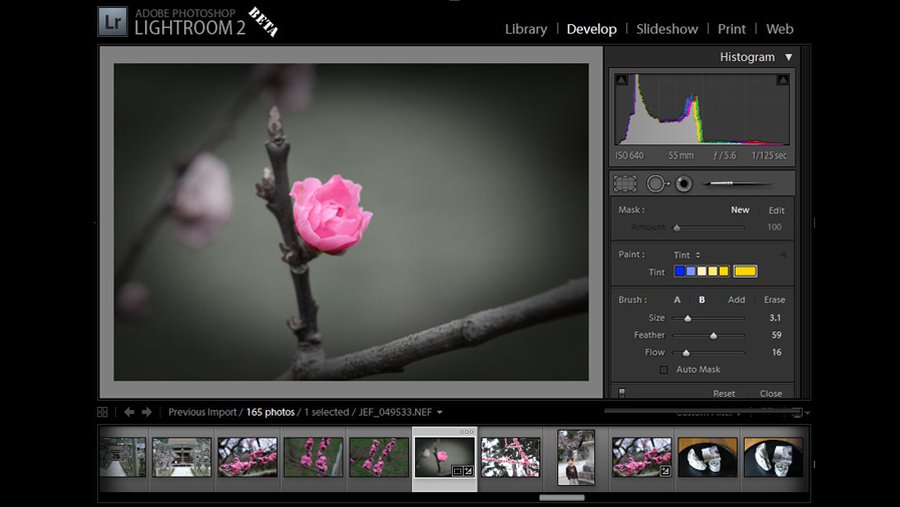Click the Flow value 16
This screenshot has height=507, width=900.
click(x=776, y=352)
